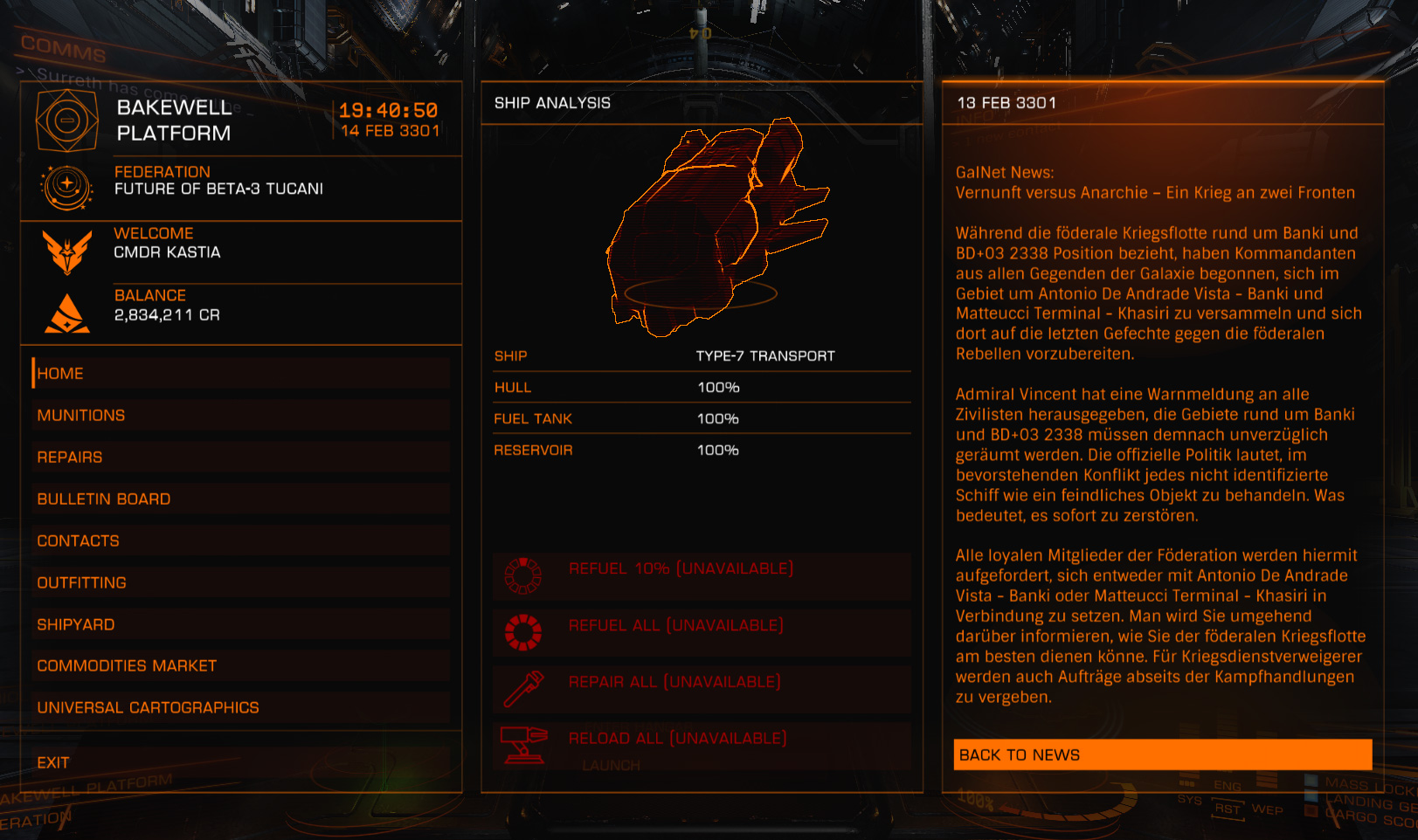The image size is (1418, 840).
Task: Click the RST power distributor label
Action: tap(1228, 809)
